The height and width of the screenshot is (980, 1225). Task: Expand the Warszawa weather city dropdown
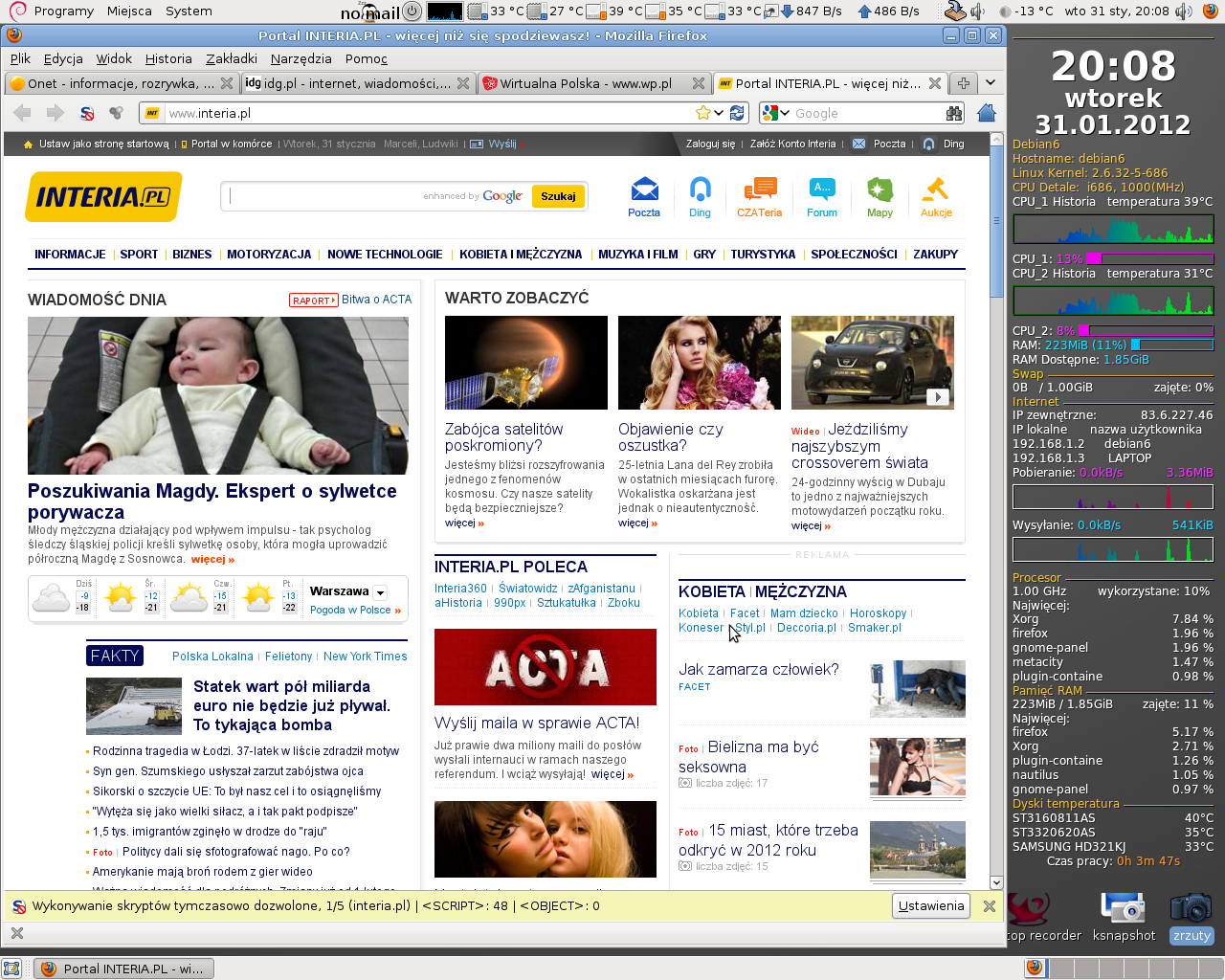click(x=380, y=592)
